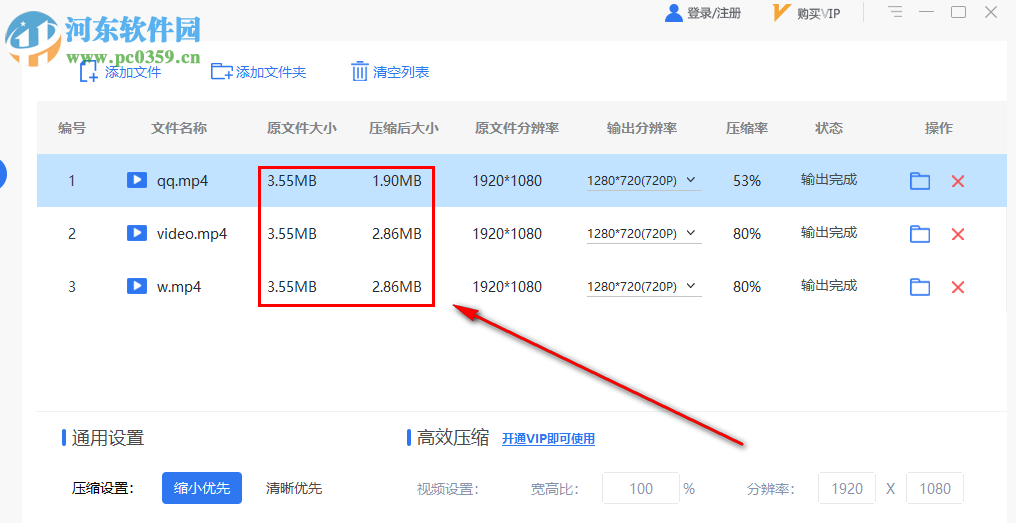Delete the video.mp4 row
The width and height of the screenshot is (1016, 523).
coord(958,235)
